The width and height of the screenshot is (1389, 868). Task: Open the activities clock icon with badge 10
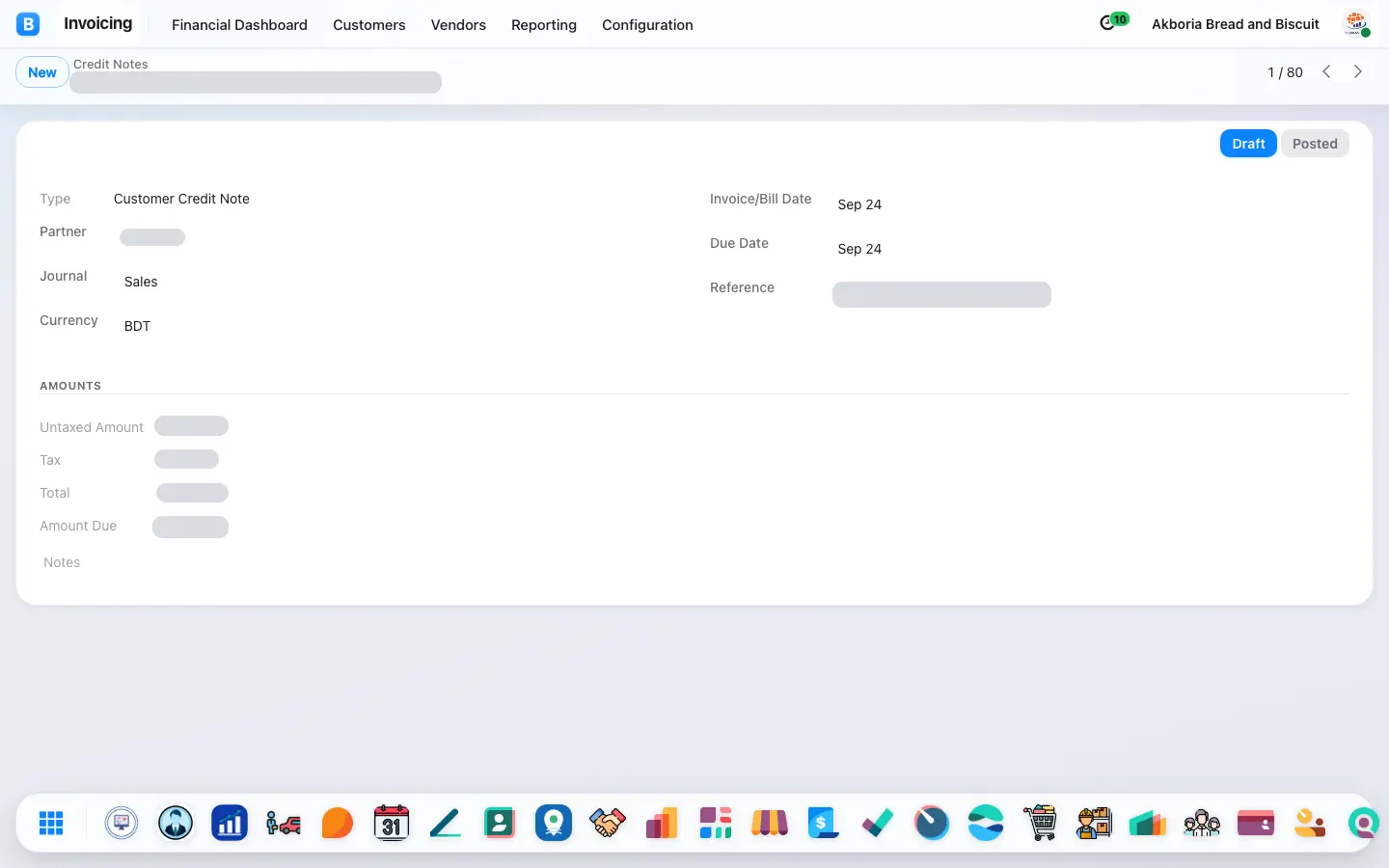[x=1113, y=21]
